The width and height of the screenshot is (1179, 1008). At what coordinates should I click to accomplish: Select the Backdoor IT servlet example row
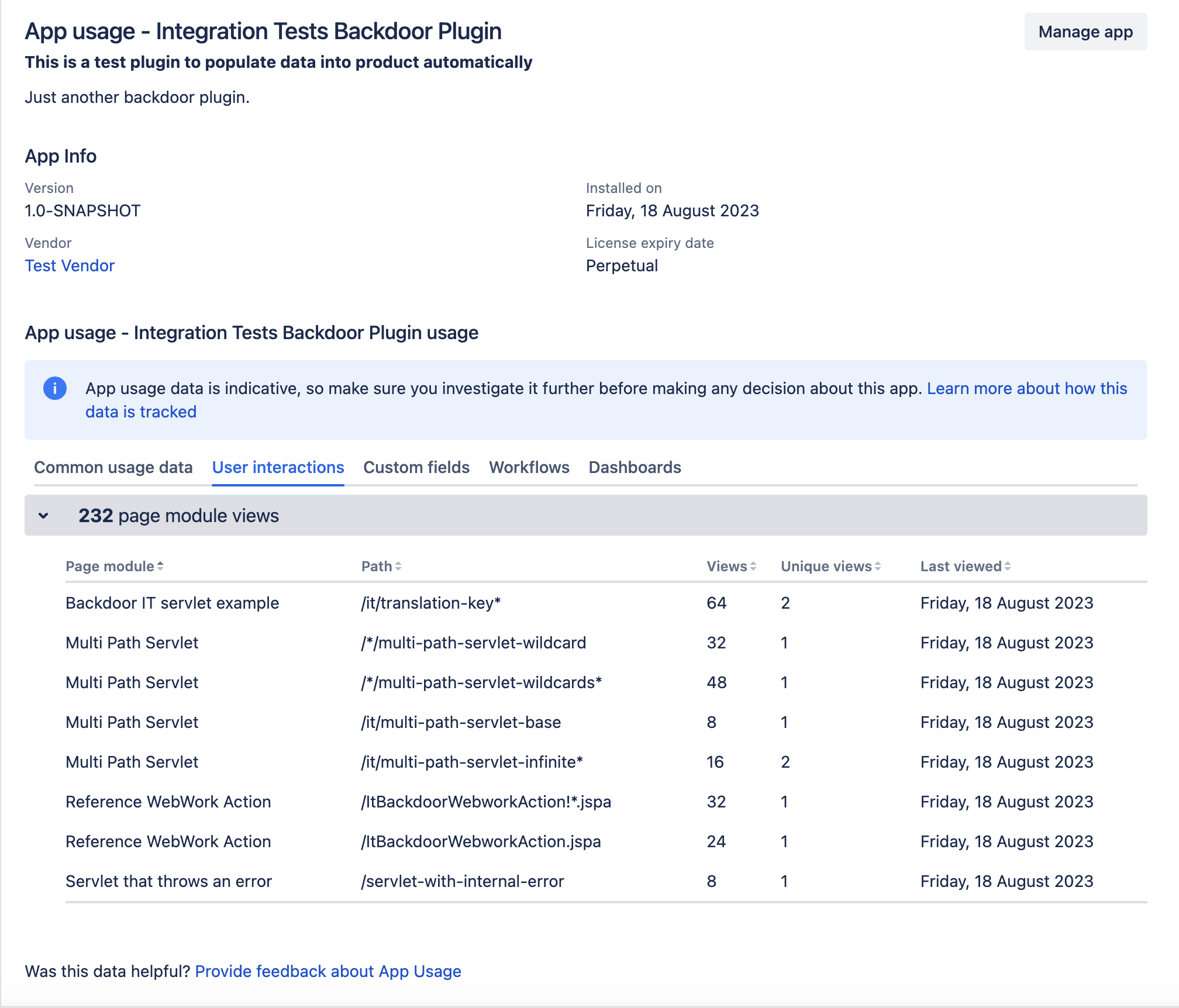(x=172, y=603)
